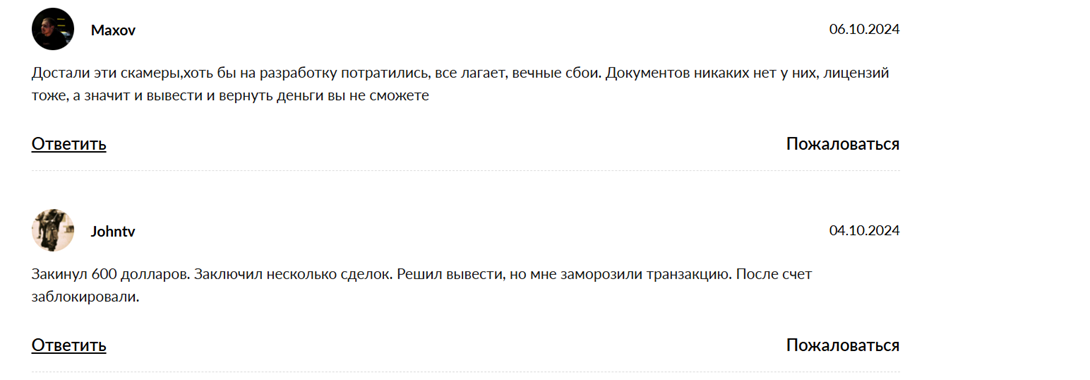Click the 06.10.2024 comment date
Image resolution: width=1090 pixels, height=380 pixels.
click(x=864, y=29)
